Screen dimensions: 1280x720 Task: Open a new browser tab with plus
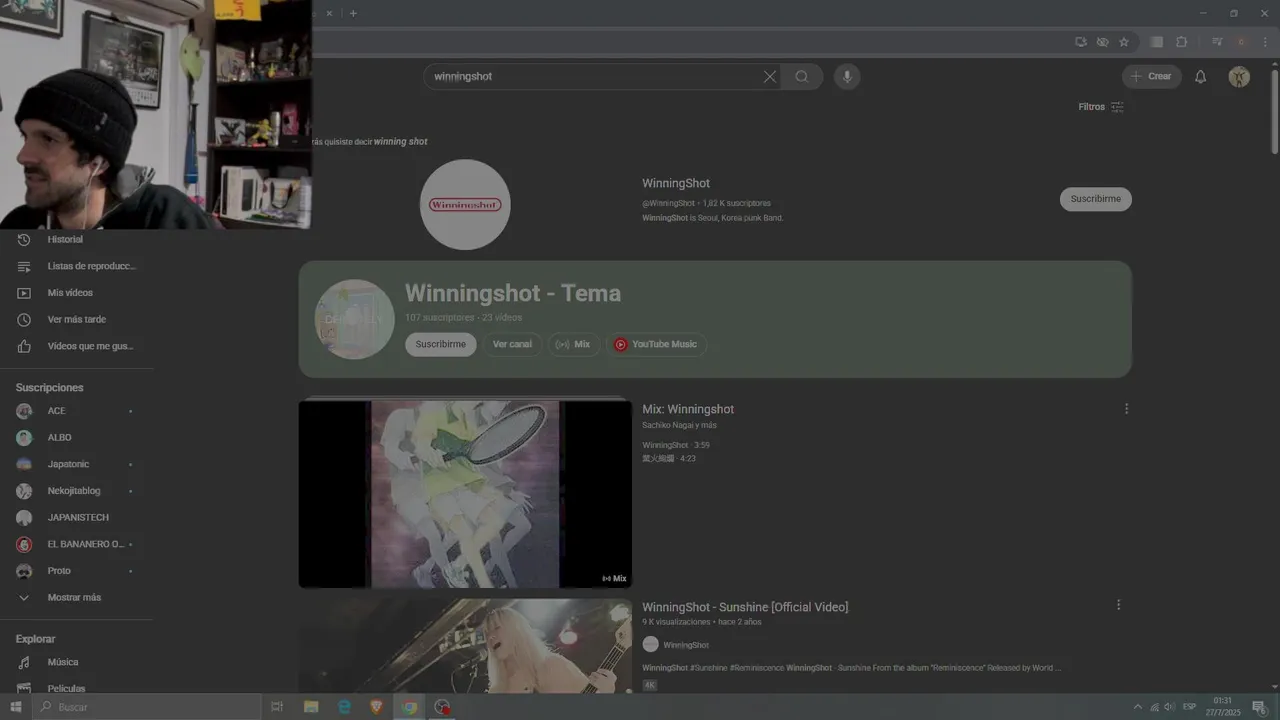353,13
